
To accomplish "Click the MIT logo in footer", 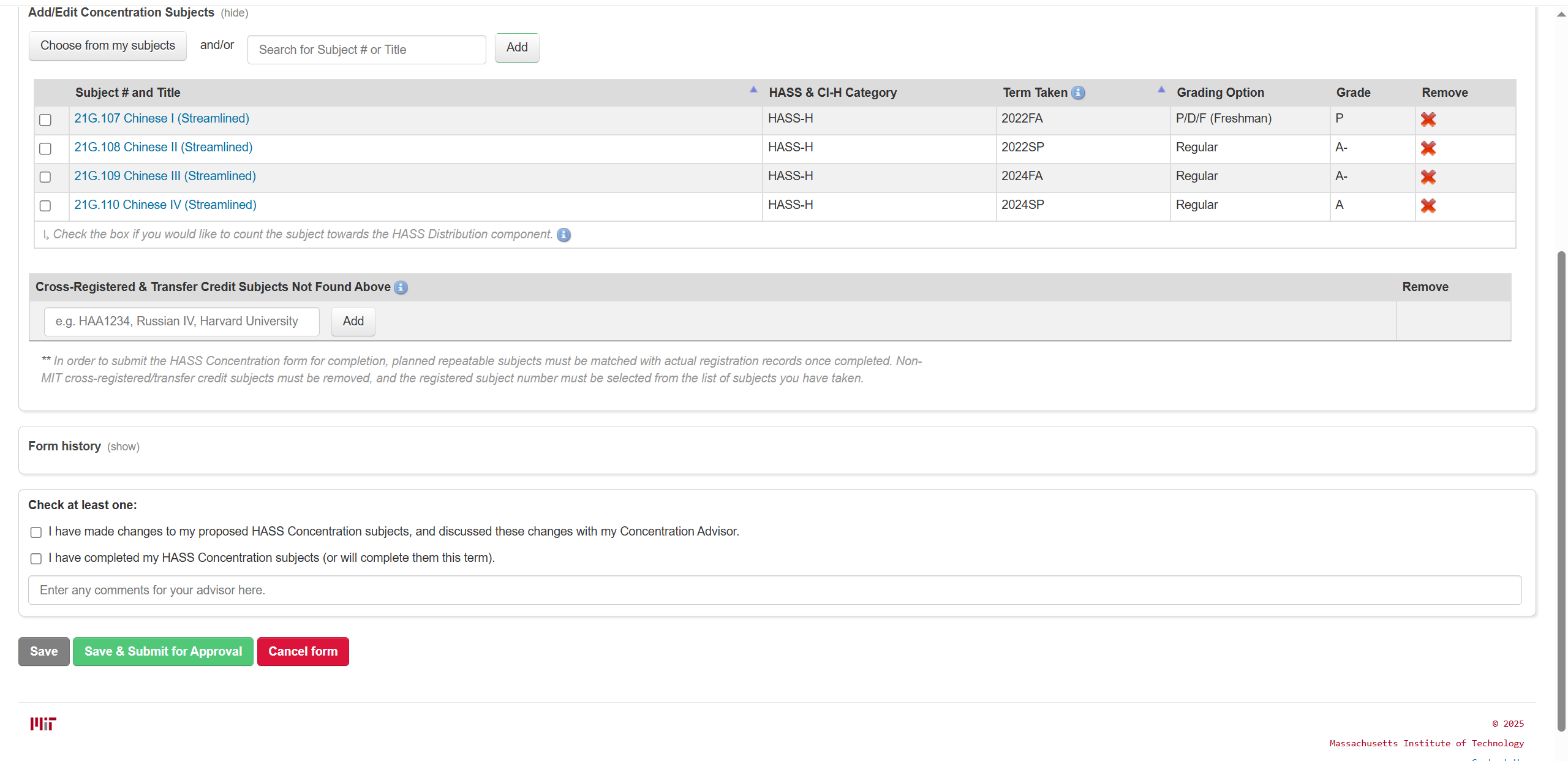I will (43, 724).
